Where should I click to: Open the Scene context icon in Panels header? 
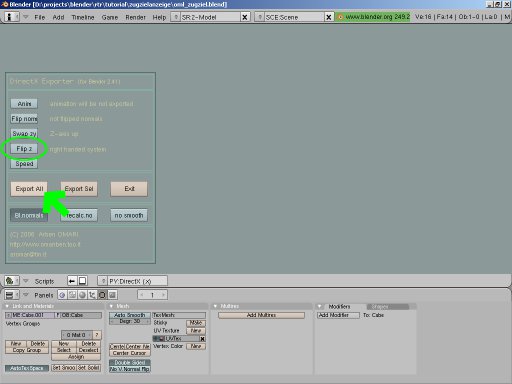click(112, 295)
